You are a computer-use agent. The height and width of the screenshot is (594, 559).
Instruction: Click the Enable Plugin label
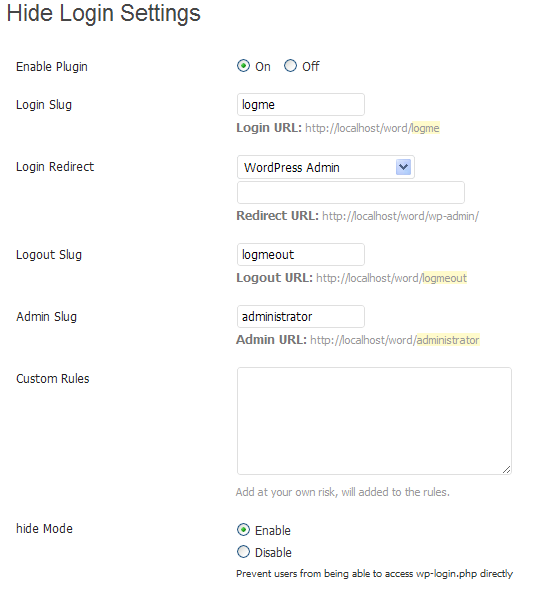tap(52, 67)
